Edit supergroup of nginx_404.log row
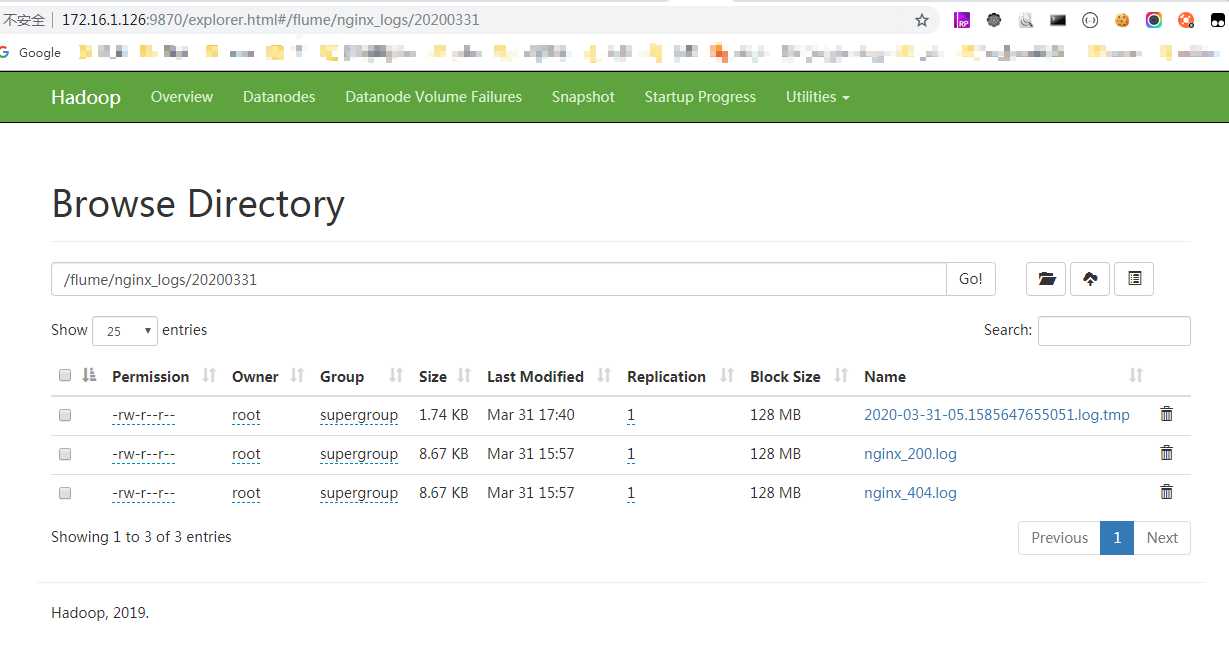 [359, 493]
